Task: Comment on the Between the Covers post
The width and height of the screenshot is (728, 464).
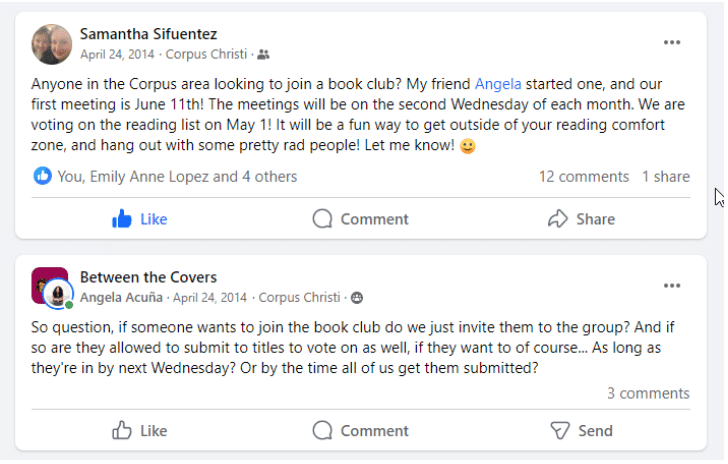Action: (361, 431)
